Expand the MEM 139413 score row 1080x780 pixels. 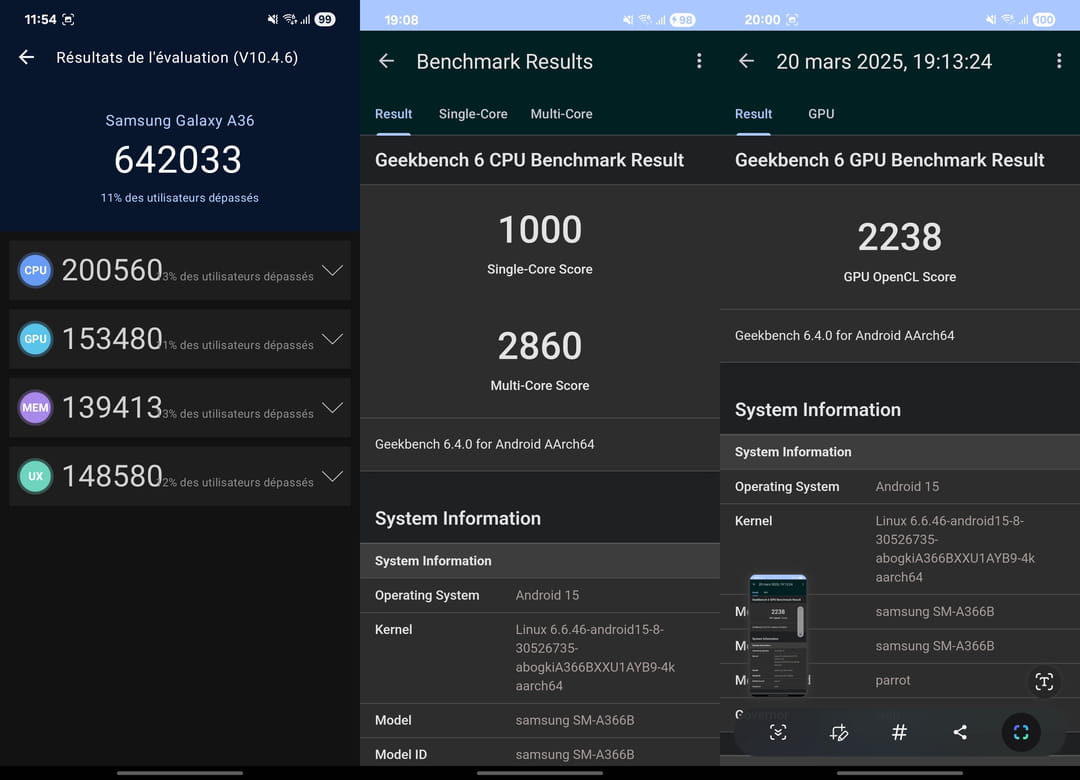tap(180, 407)
